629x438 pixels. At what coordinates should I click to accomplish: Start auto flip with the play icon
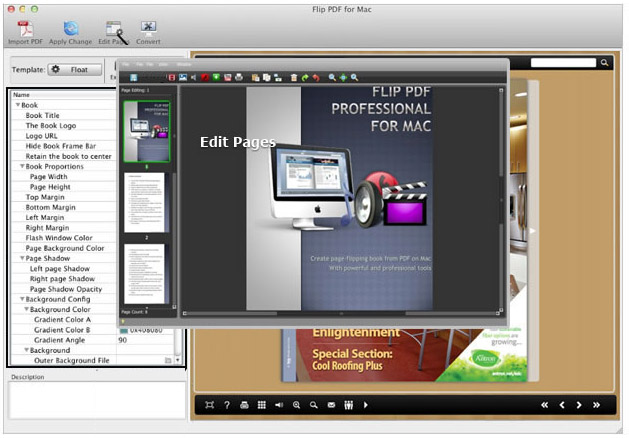coord(365,405)
